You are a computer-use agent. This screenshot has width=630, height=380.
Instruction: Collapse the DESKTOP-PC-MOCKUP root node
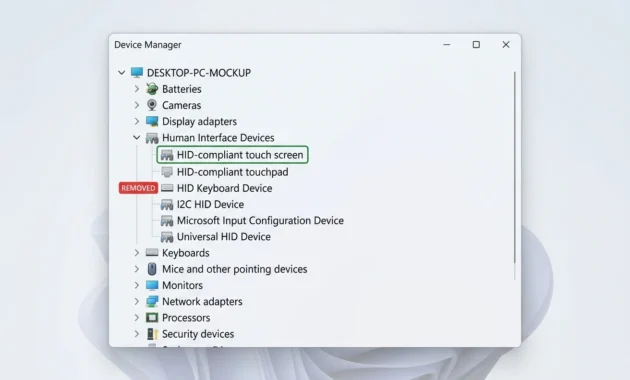click(122, 73)
